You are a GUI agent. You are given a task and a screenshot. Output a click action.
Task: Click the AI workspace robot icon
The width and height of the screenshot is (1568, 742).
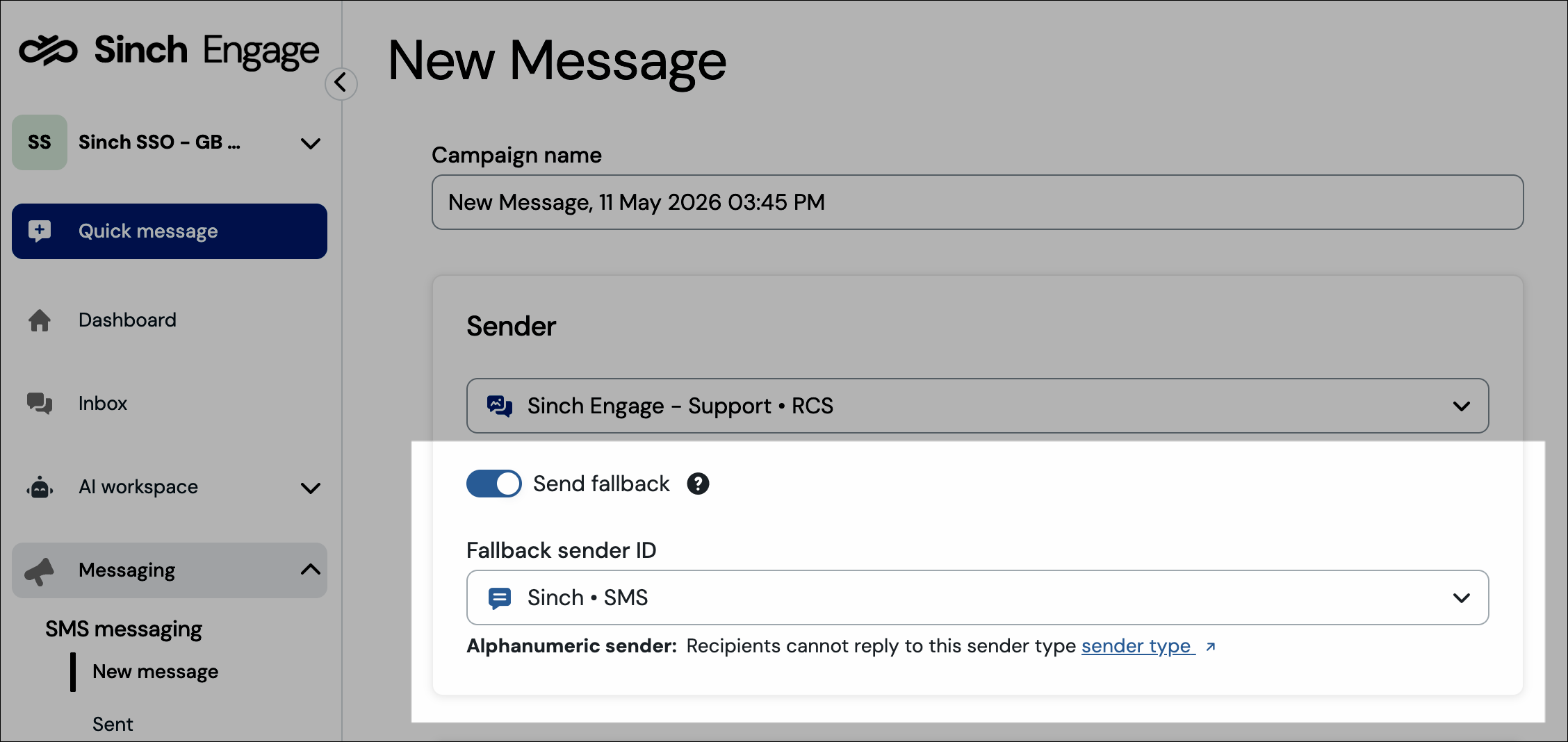point(40,487)
